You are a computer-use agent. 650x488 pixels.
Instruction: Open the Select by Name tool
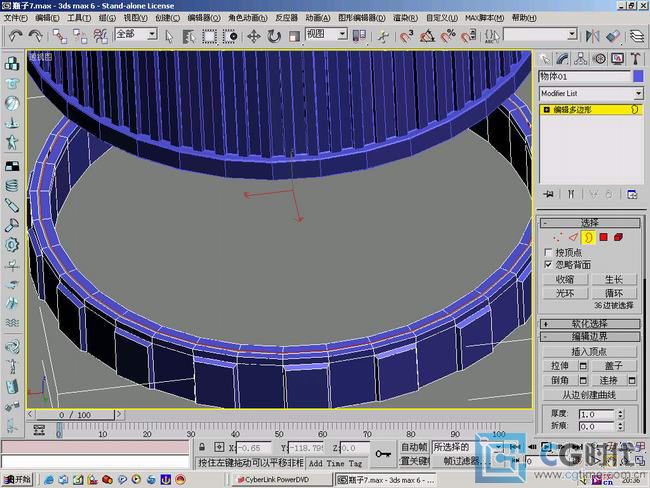click(x=189, y=36)
